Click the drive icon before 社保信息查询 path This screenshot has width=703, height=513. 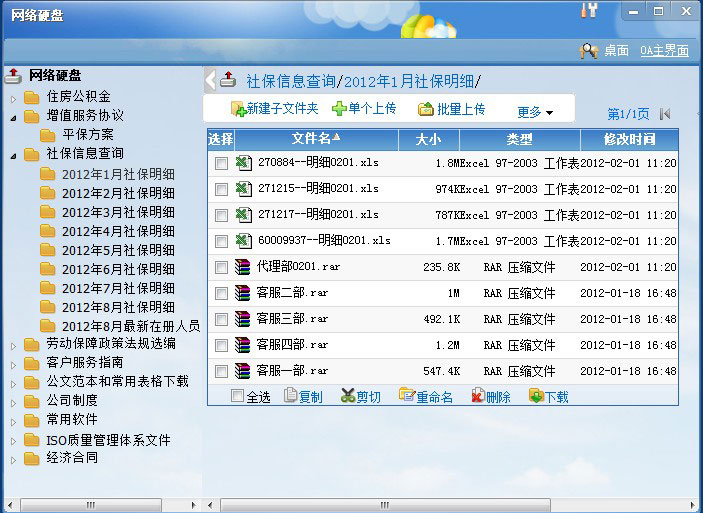pyautogui.click(x=228, y=80)
